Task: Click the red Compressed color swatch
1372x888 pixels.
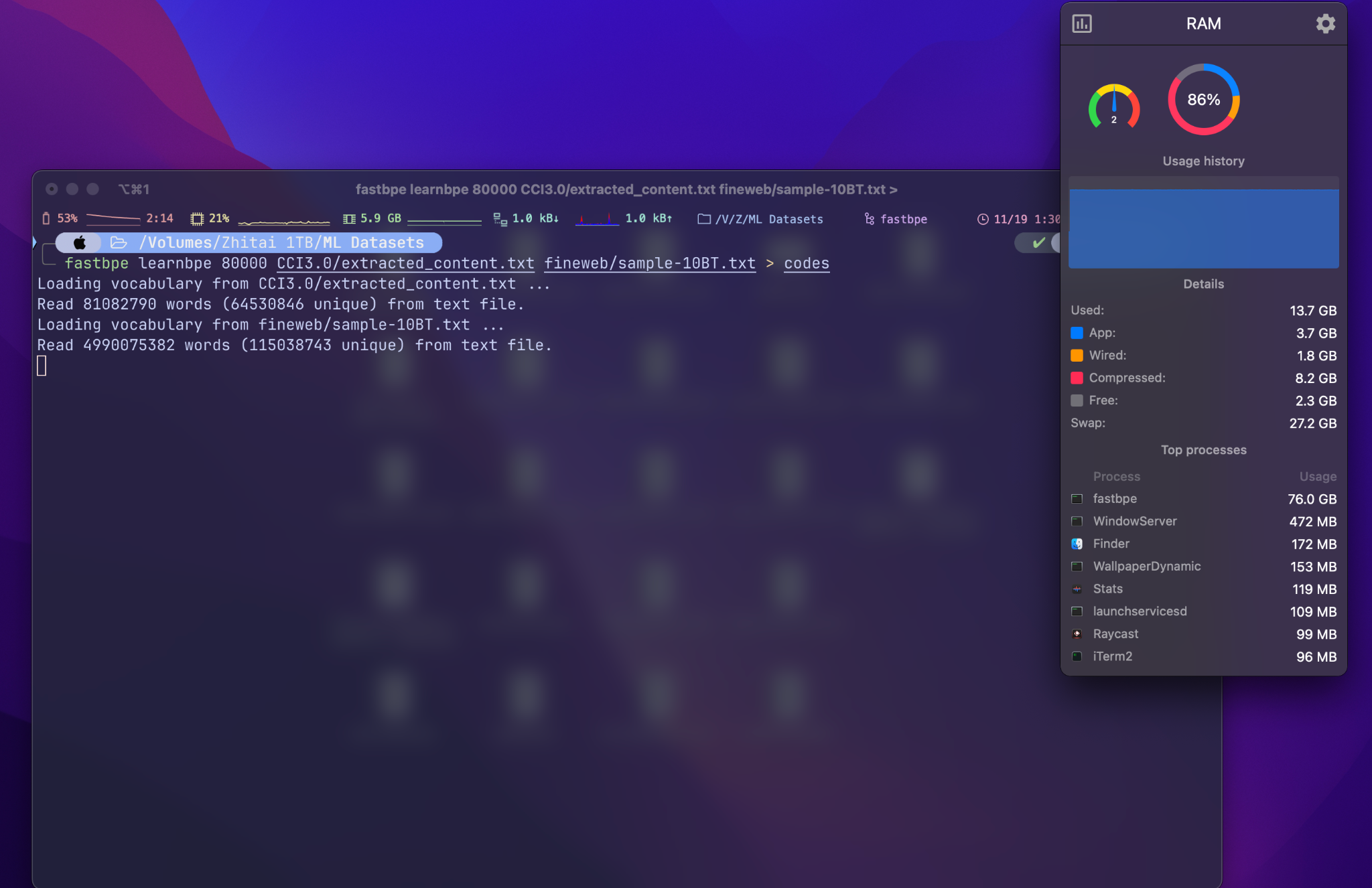Action: (1077, 378)
